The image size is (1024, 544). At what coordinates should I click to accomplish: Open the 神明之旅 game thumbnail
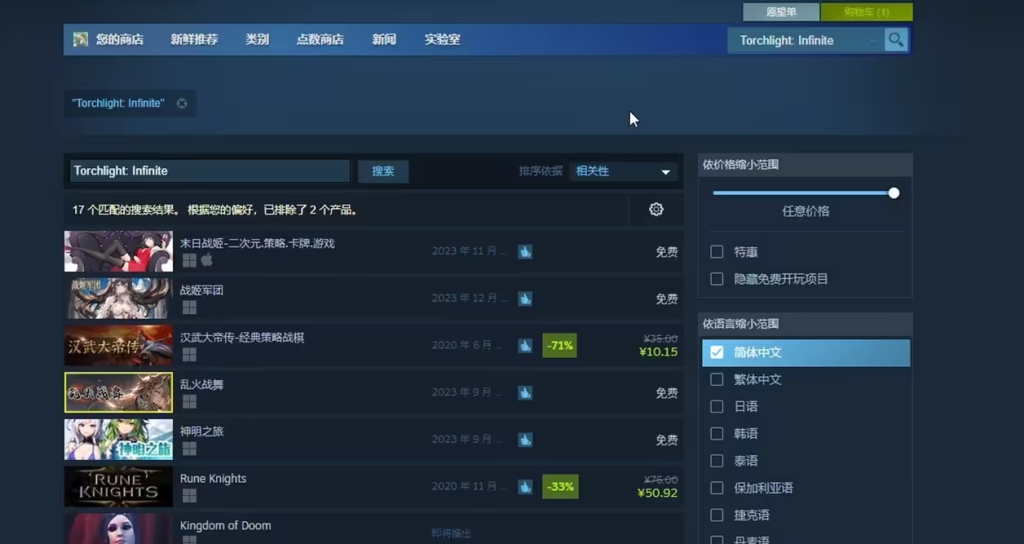(119, 440)
